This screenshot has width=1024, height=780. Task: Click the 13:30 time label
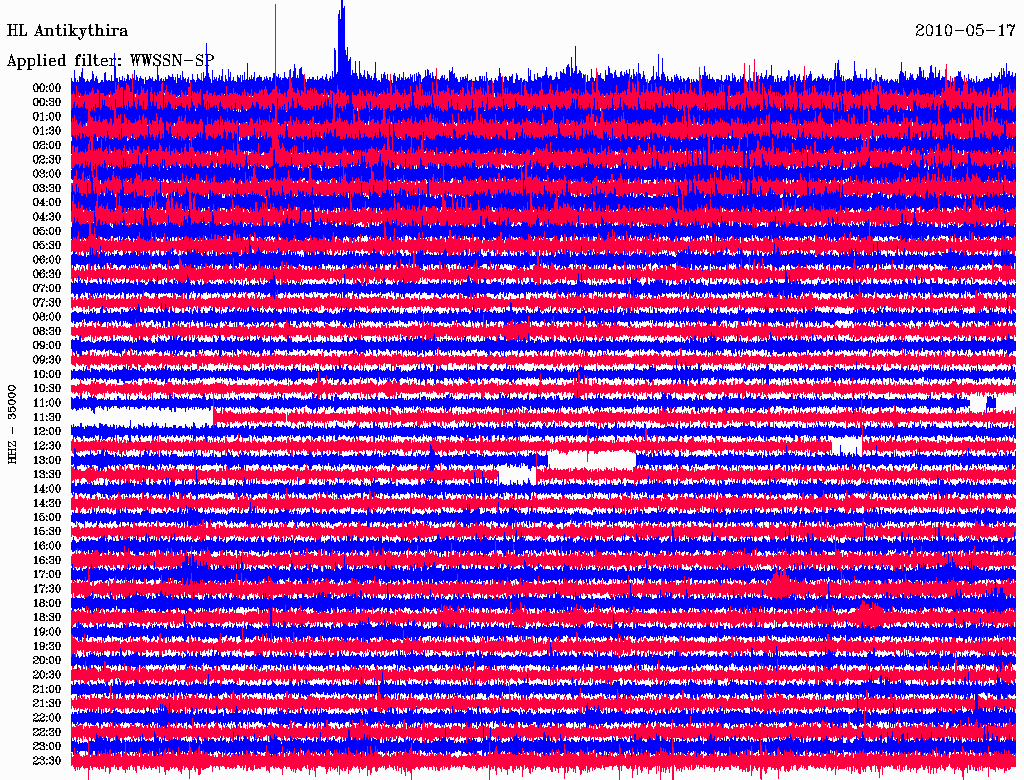[47, 474]
